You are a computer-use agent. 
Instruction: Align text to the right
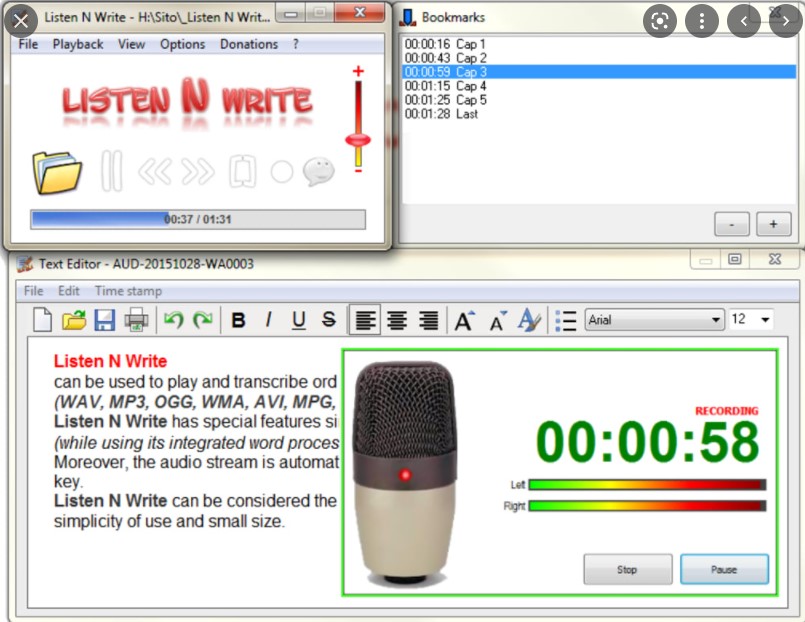429,320
